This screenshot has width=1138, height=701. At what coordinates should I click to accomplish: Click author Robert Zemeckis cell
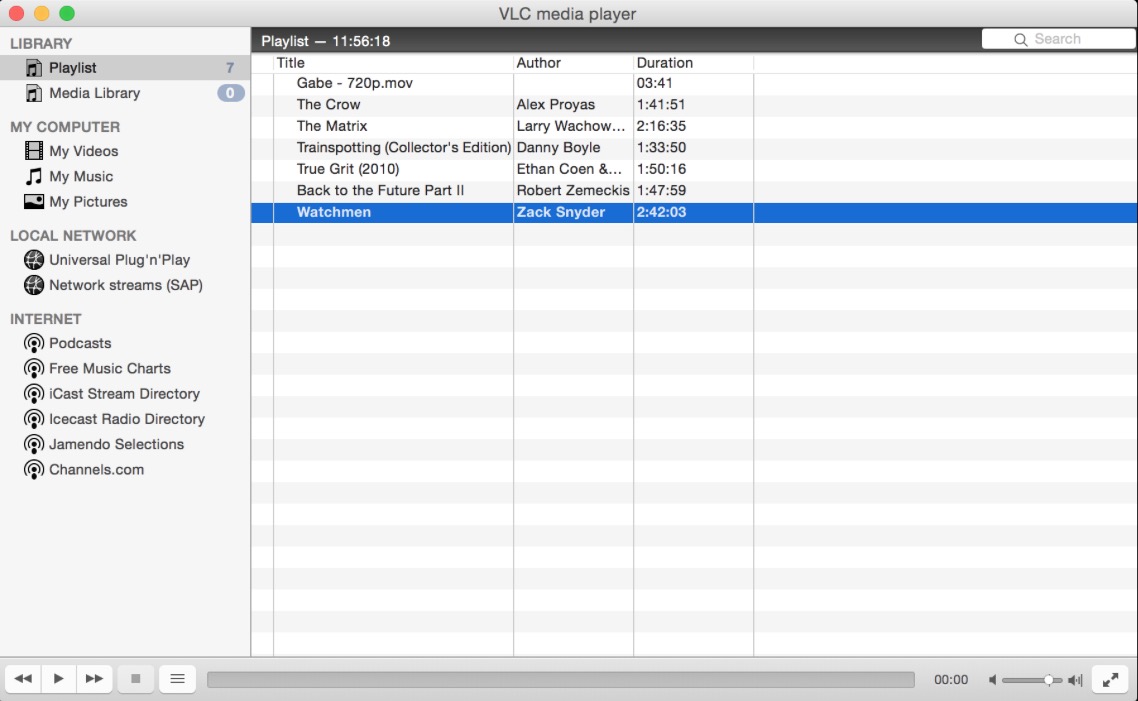[x=573, y=190]
